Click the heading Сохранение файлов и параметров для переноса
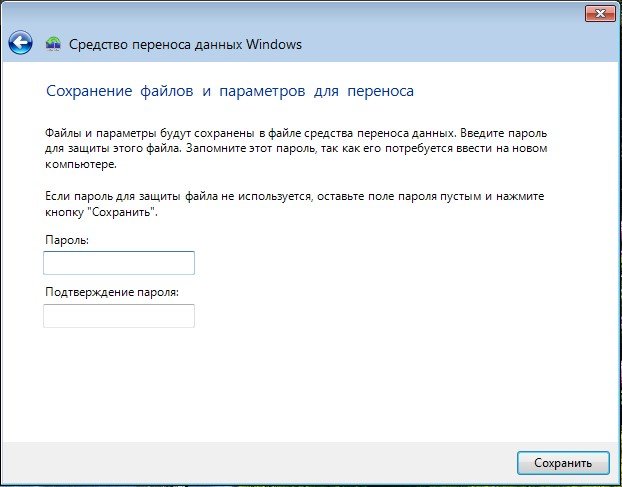622x487 pixels. click(230, 91)
